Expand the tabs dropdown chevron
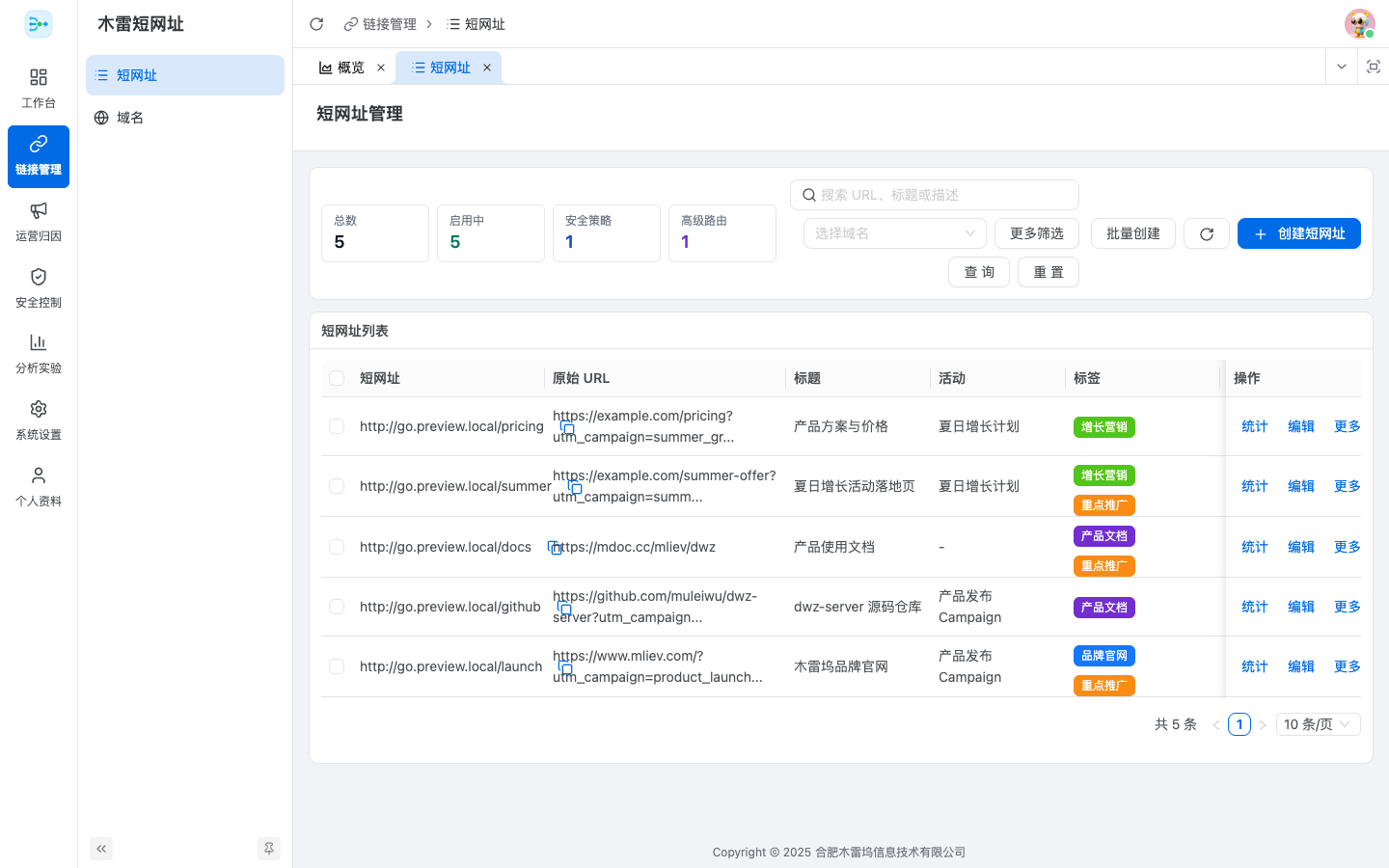1389x868 pixels. [x=1341, y=67]
